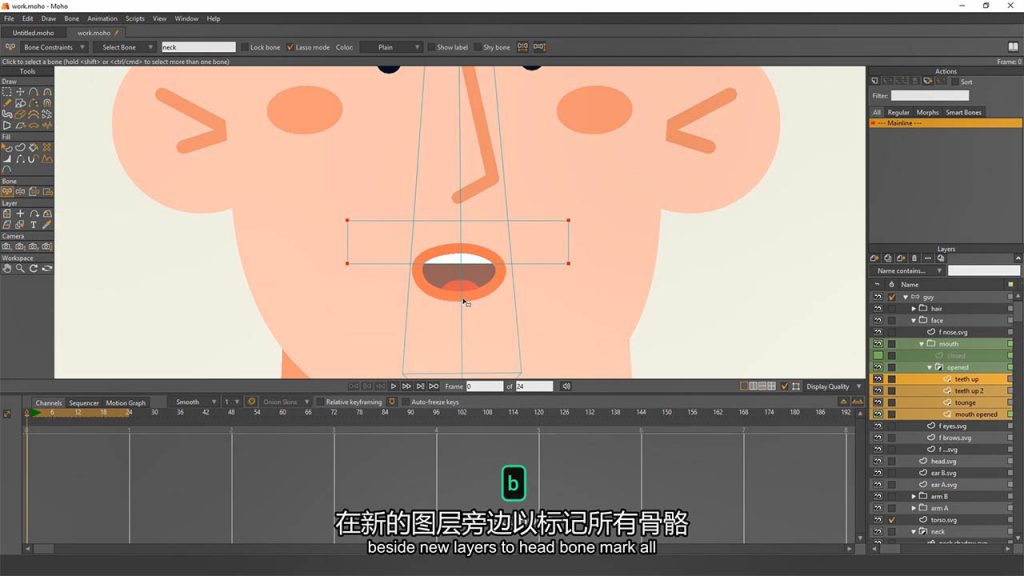Screen dimensions: 1024x576
Task: Switch to the Sequencer tab
Action: pyautogui.click(x=84, y=403)
